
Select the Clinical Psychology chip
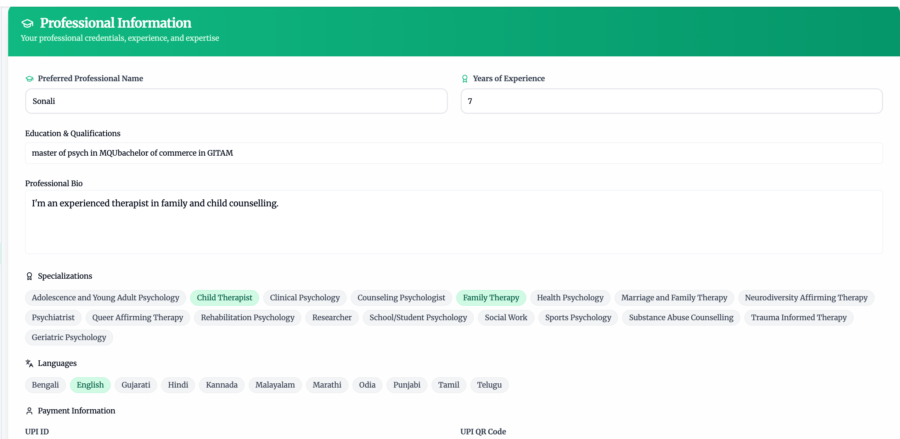point(305,298)
